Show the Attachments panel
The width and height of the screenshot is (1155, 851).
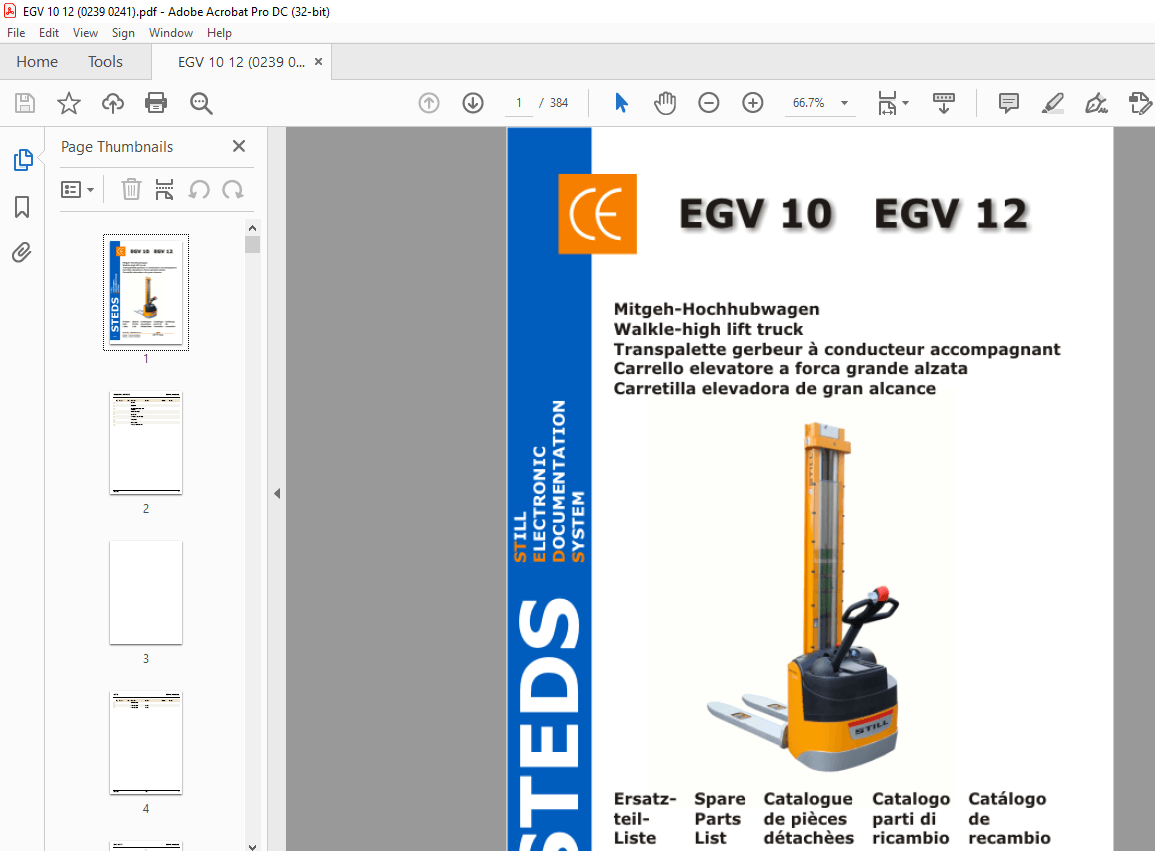22,253
